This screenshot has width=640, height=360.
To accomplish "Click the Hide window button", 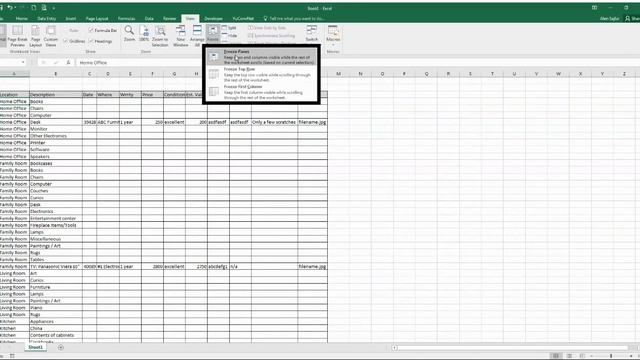I will pyautogui.click(x=230, y=36).
